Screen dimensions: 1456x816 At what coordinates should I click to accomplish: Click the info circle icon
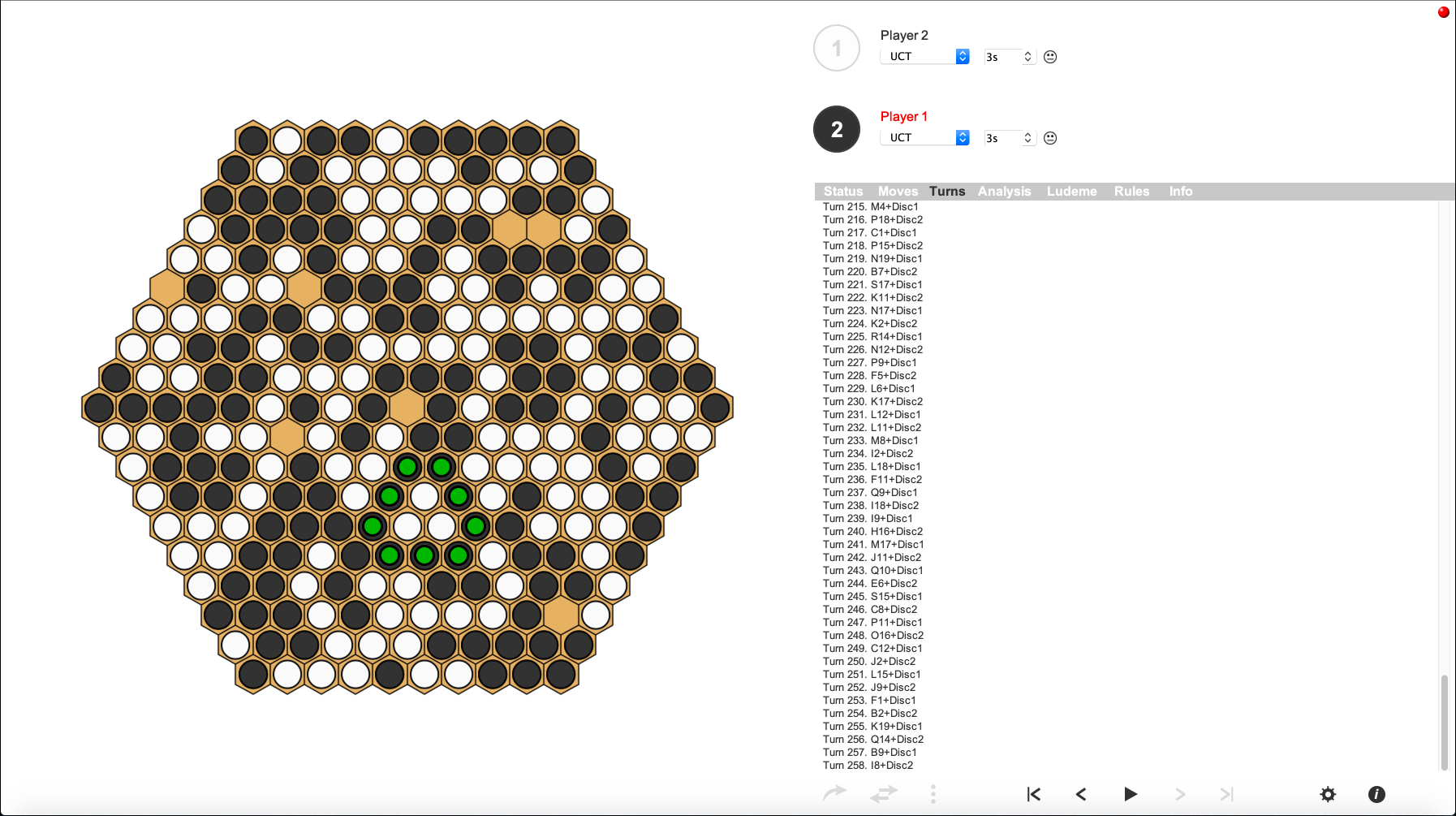click(1376, 794)
